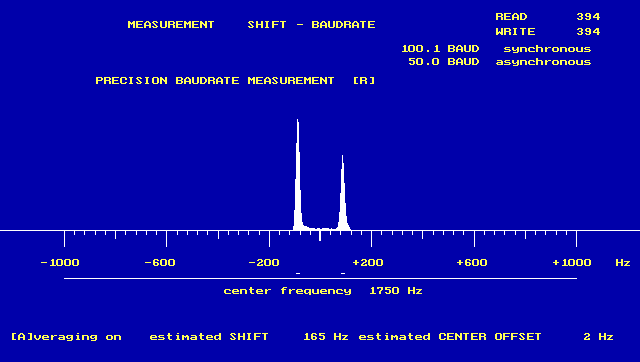Click the 100.1 BAUD synchronous reading
This screenshot has width=640, height=362.
(x=496, y=49)
